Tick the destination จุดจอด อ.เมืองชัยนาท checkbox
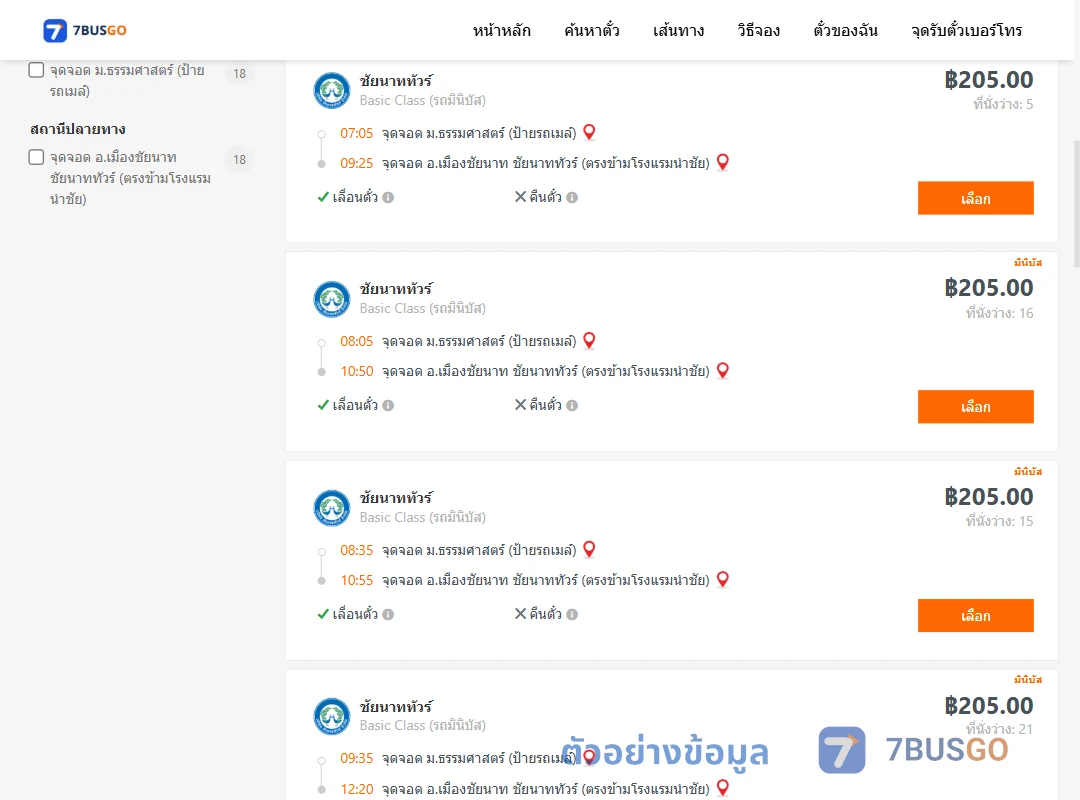This screenshot has height=800, width=1080. 37,157
